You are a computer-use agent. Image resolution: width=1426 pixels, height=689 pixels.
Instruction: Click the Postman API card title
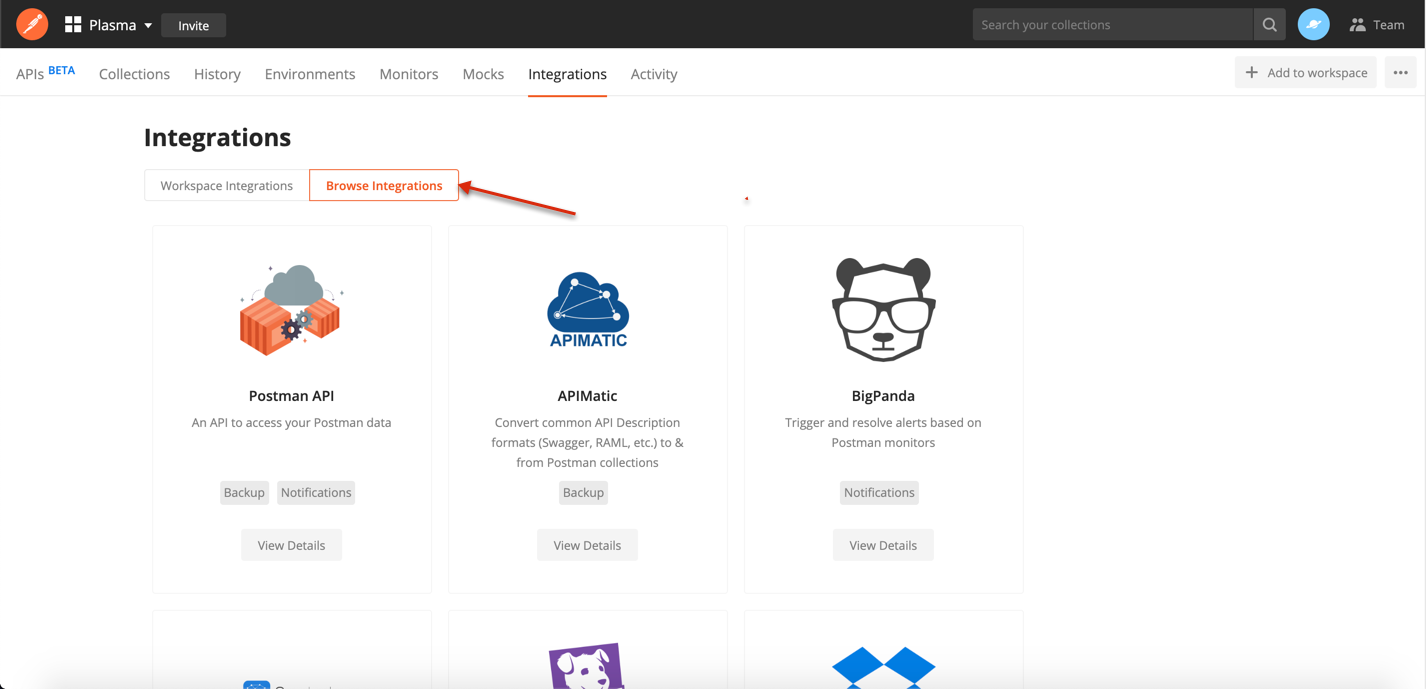(291, 396)
